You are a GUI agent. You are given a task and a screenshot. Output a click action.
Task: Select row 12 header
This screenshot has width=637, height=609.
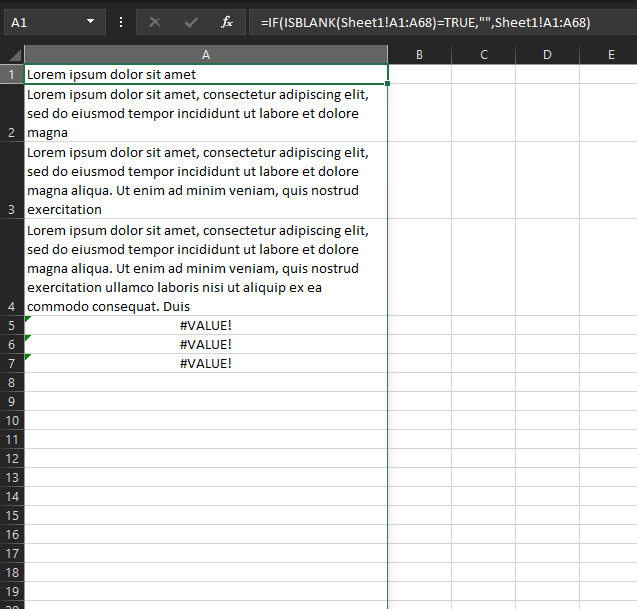[x=12, y=458]
